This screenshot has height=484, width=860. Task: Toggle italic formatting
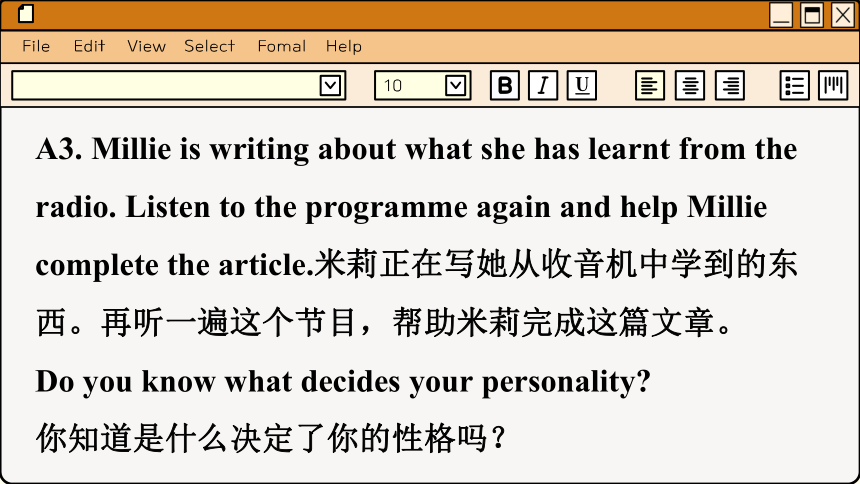tap(543, 85)
